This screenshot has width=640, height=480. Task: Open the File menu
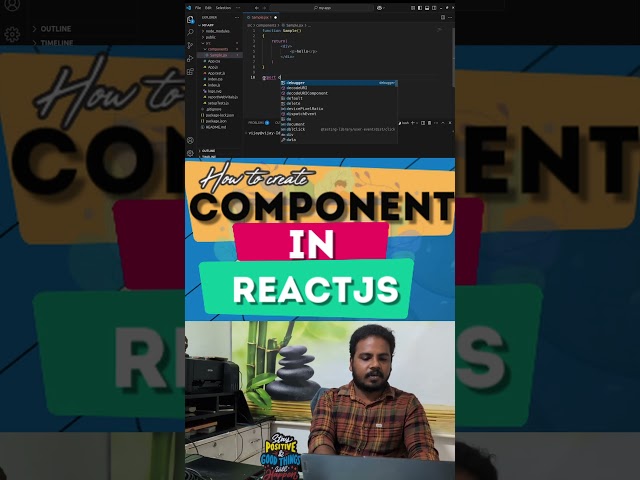[198, 8]
